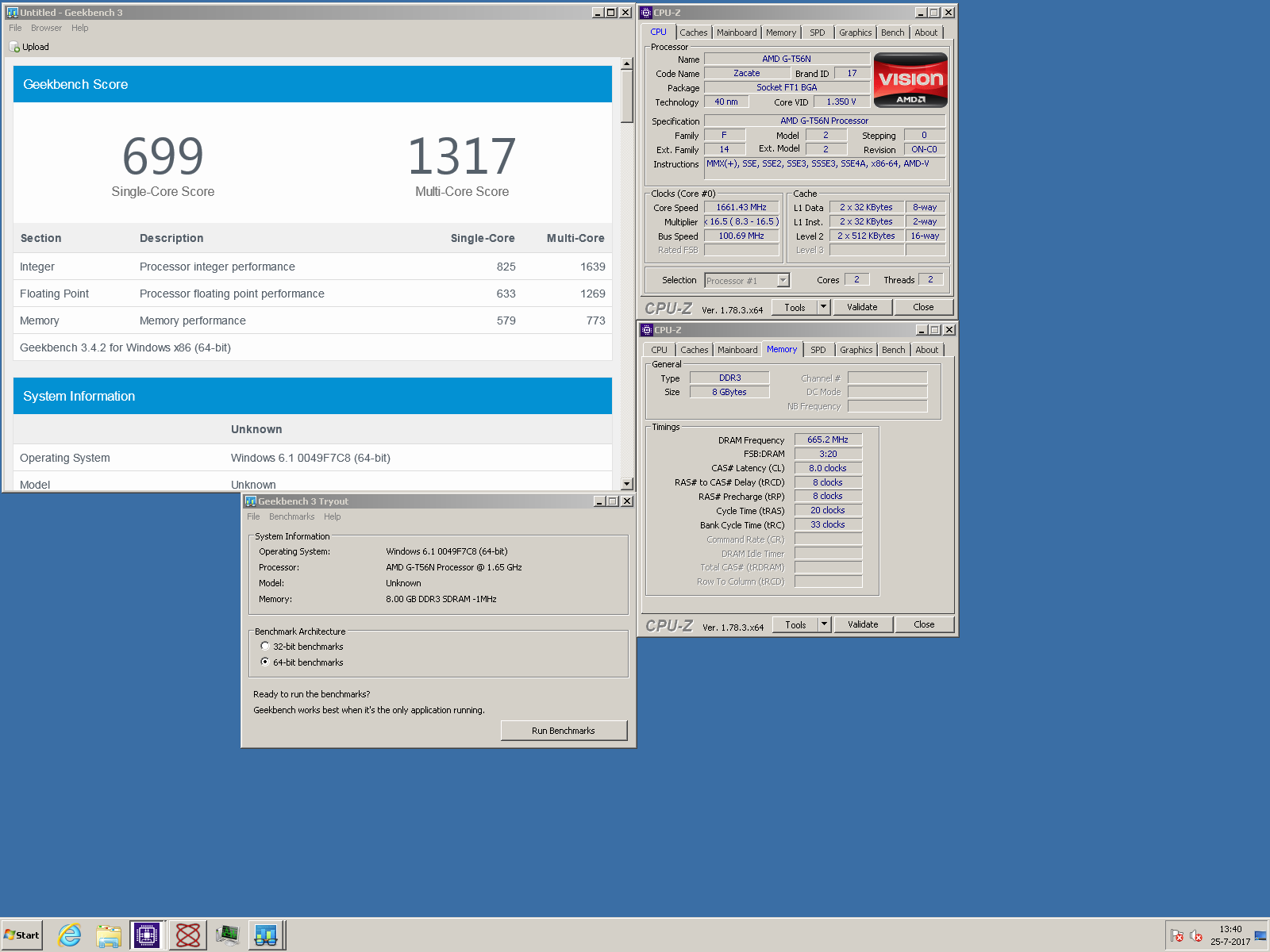Switch to Bench tab in upper CPU-Z
Viewport: 1270px width, 952px height.
click(893, 33)
